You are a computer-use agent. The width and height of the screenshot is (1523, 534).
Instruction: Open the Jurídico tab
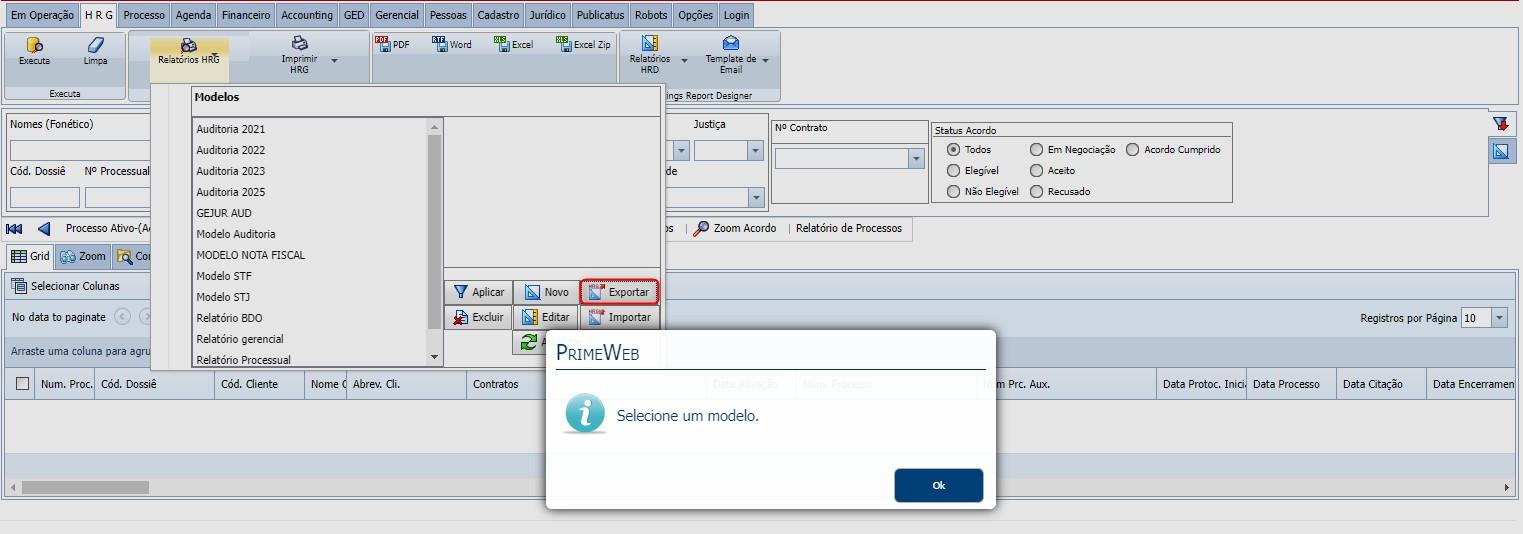[547, 15]
